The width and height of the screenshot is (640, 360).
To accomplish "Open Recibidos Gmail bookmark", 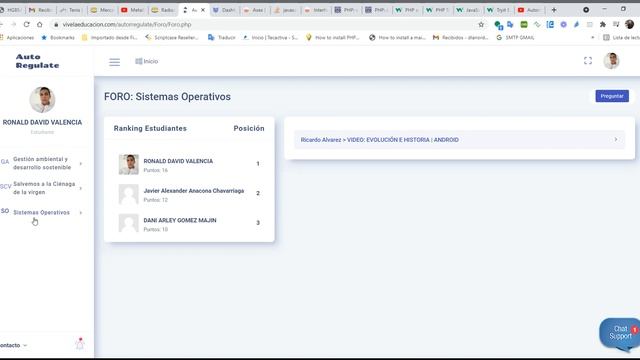I will pyautogui.click(x=460, y=38).
